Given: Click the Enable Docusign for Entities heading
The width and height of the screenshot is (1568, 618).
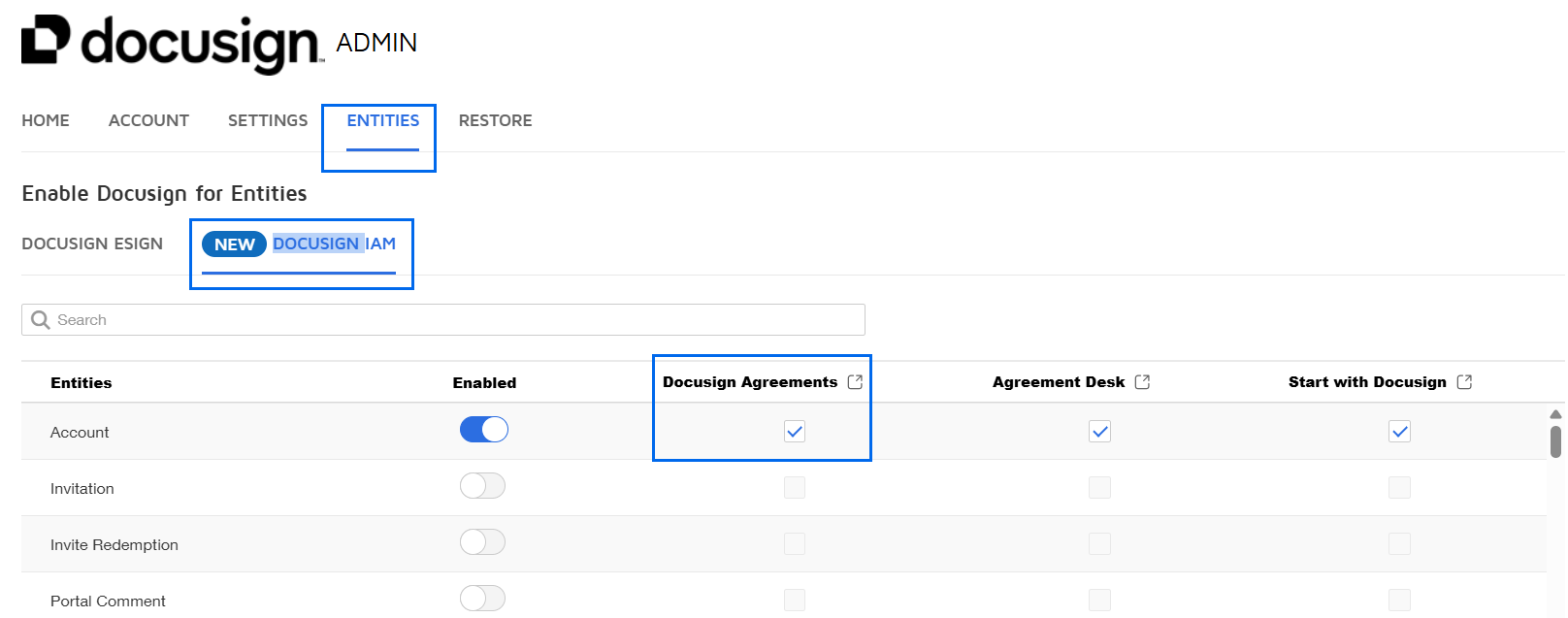Looking at the screenshot, I should coord(164,194).
